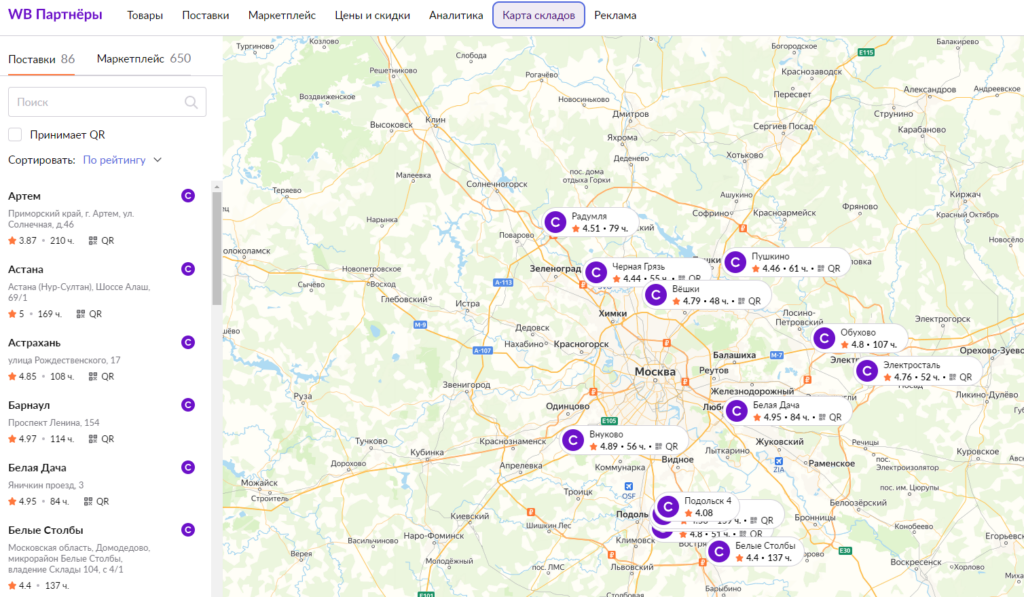Click the purple C icon for Астрахань
This screenshot has width=1024, height=597.
click(188, 342)
